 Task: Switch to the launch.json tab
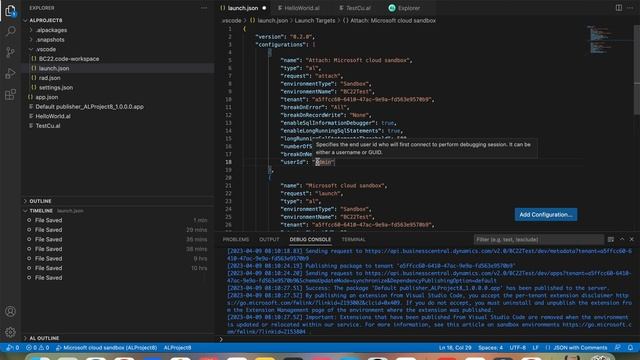(x=243, y=8)
